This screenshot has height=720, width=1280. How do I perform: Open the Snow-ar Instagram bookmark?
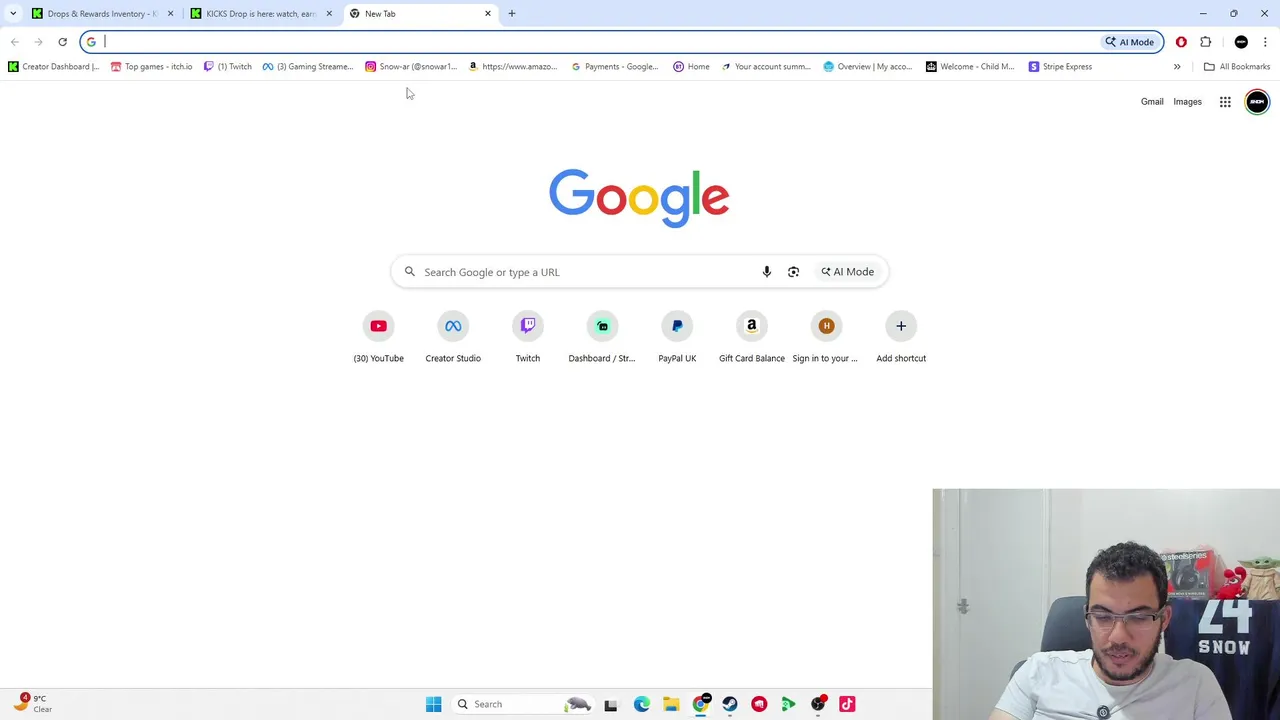pyautogui.click(x=411, y=67)
